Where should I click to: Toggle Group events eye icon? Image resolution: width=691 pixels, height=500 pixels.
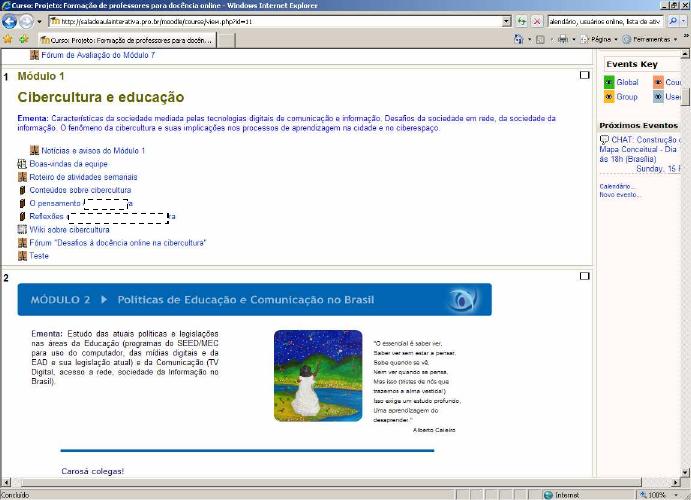click(x=609, y=97)
